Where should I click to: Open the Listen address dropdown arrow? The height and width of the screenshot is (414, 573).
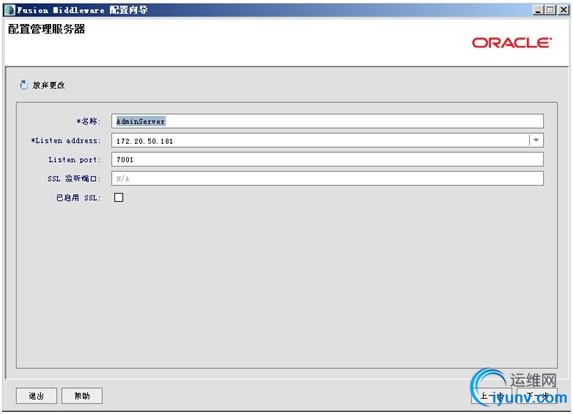pos(536,140)
